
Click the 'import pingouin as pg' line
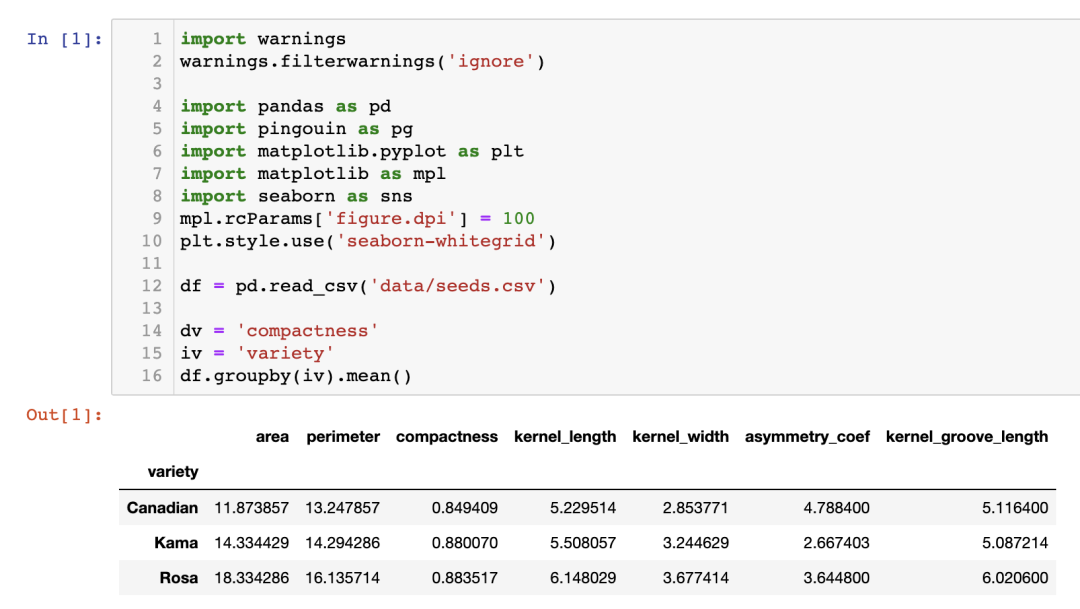(297, 129)
